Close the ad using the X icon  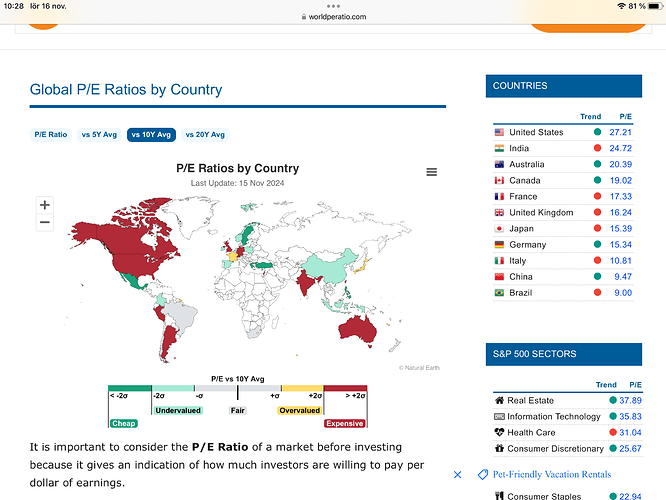click(x=457, y=475)
